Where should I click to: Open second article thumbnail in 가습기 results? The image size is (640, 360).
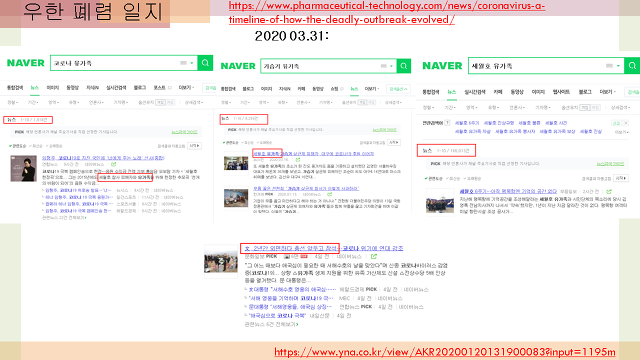[236, 198]
